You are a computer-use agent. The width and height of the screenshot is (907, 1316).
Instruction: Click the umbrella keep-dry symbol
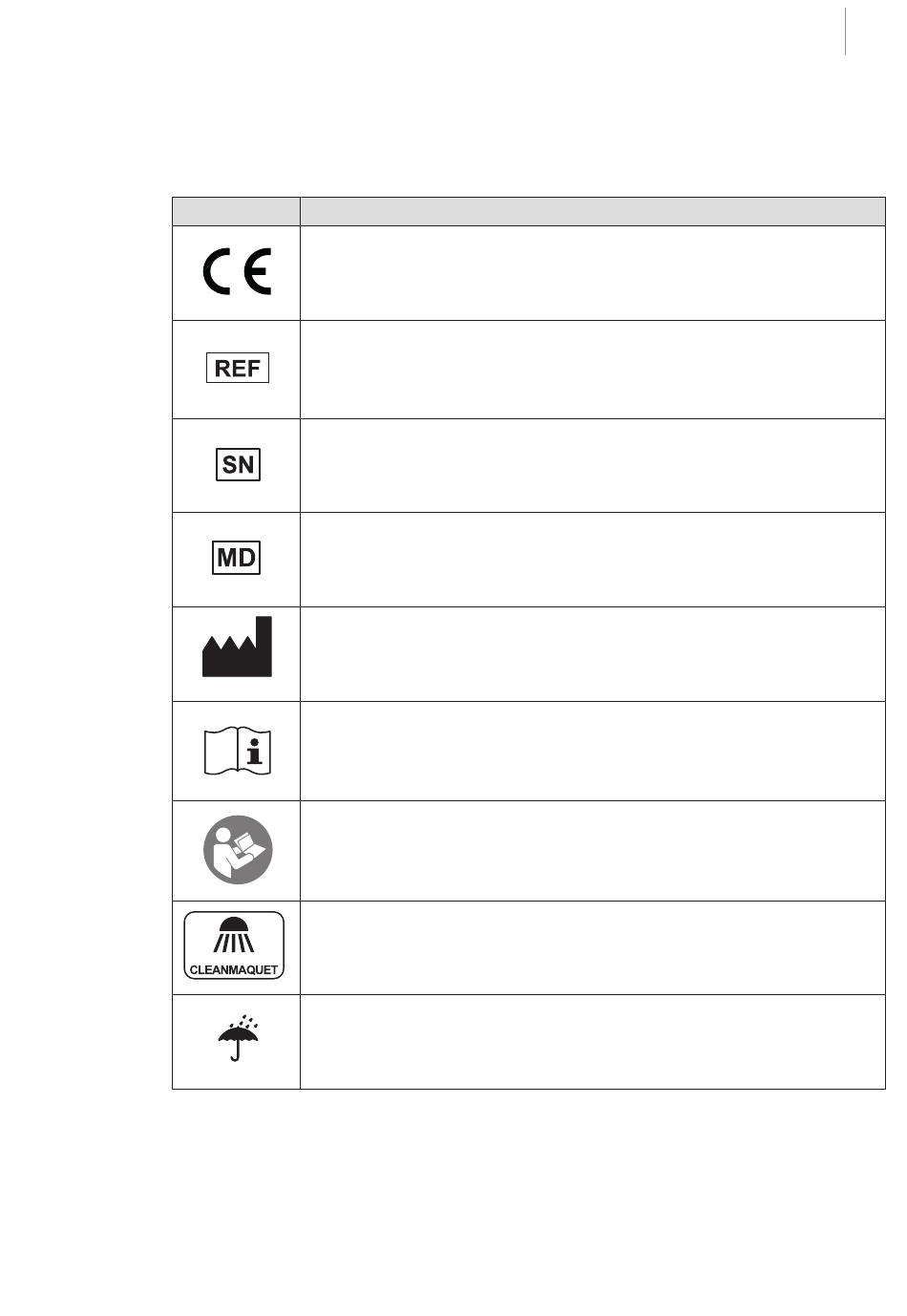238,1039
